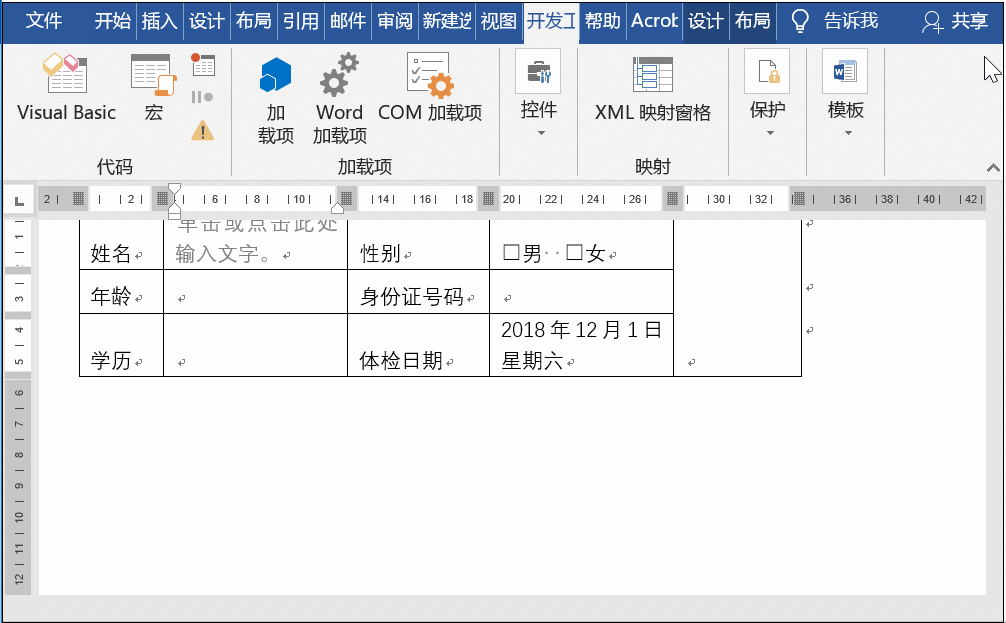Click the first-line indent marker on ruler
This screenshot has width=1006, height=623.
pos(175,189)
